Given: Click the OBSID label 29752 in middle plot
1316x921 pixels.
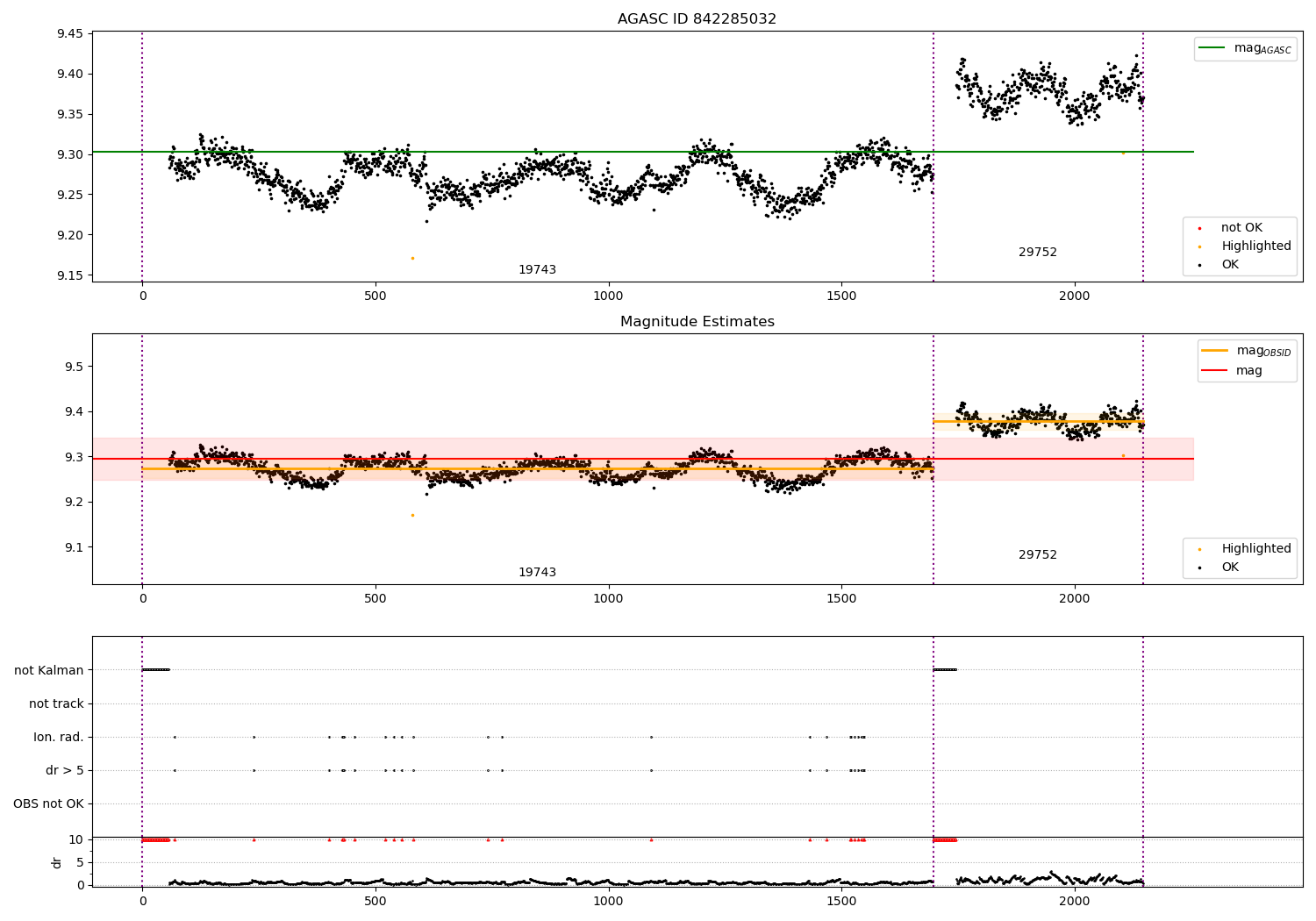Looking at the screenshot, I should (x=1038, y=555).
